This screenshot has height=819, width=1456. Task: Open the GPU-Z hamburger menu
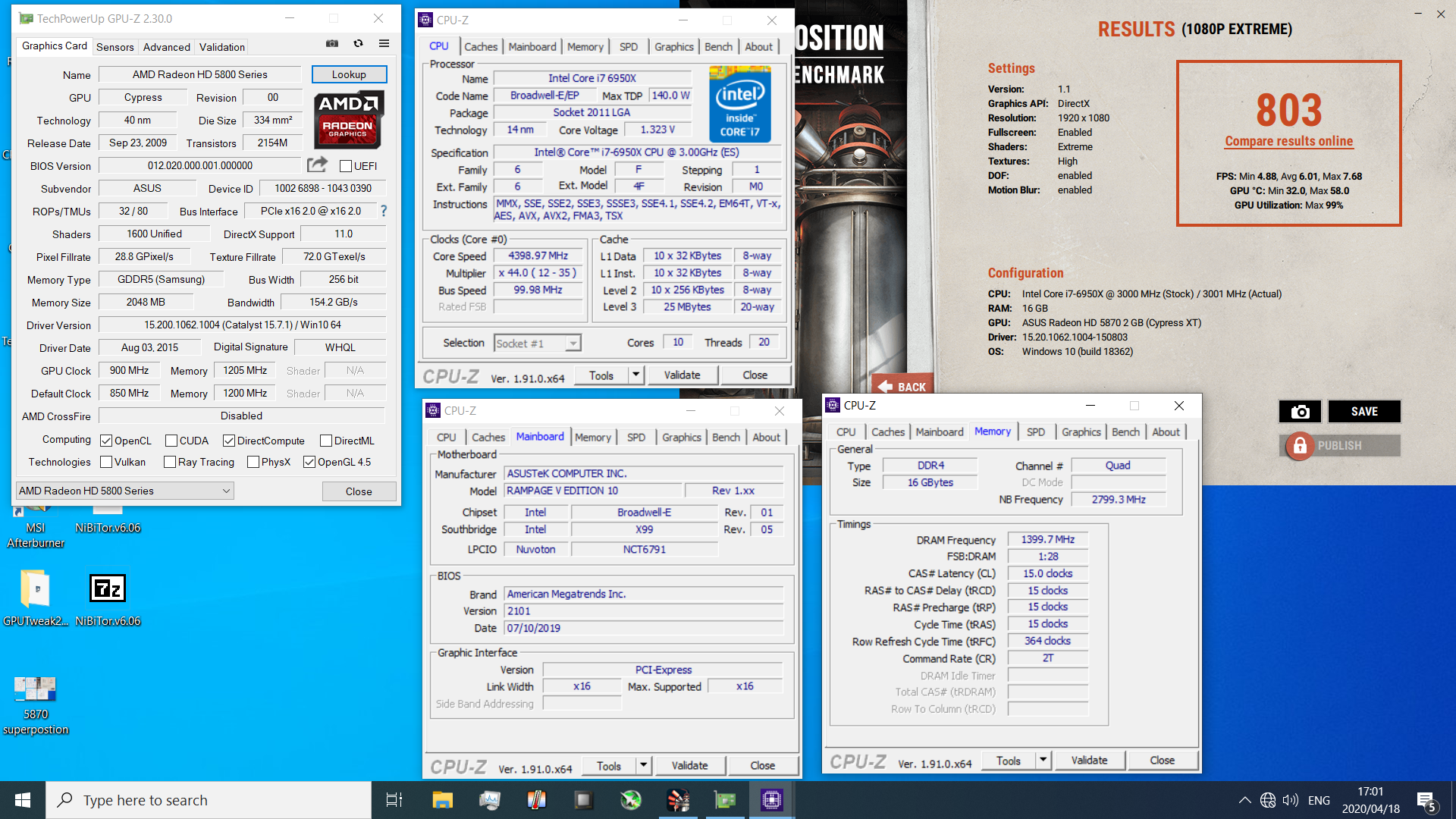384,44
